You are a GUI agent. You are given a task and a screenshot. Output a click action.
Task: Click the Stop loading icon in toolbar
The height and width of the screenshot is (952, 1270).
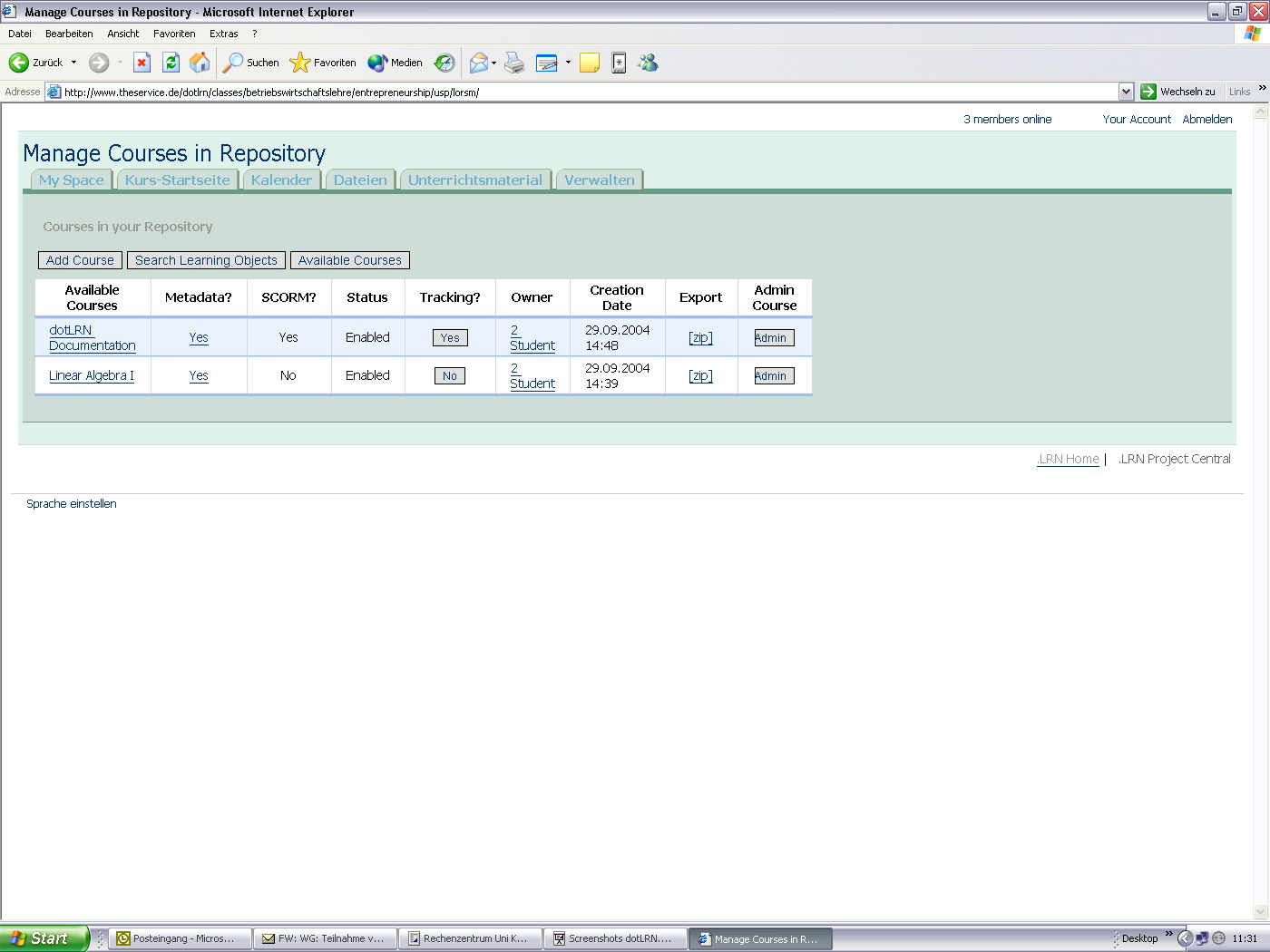[142, 63]
